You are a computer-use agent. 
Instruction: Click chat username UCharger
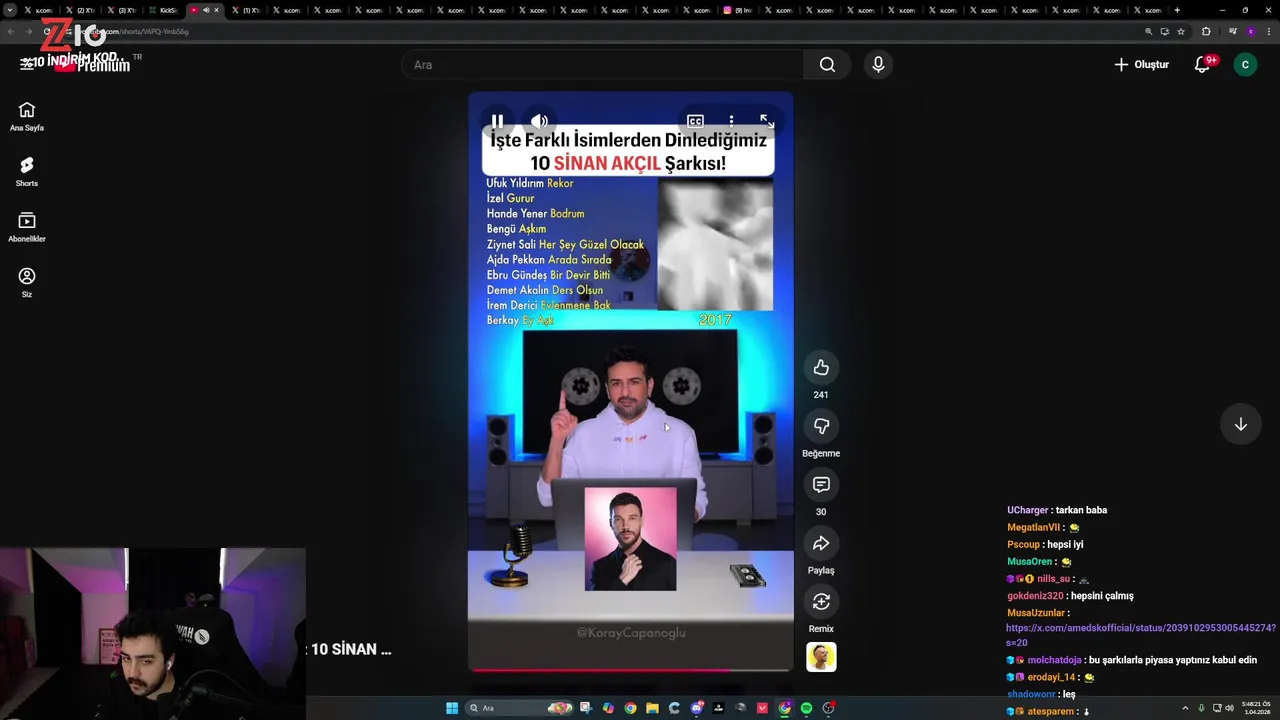pyautogui.click(x=1027, y=510)
